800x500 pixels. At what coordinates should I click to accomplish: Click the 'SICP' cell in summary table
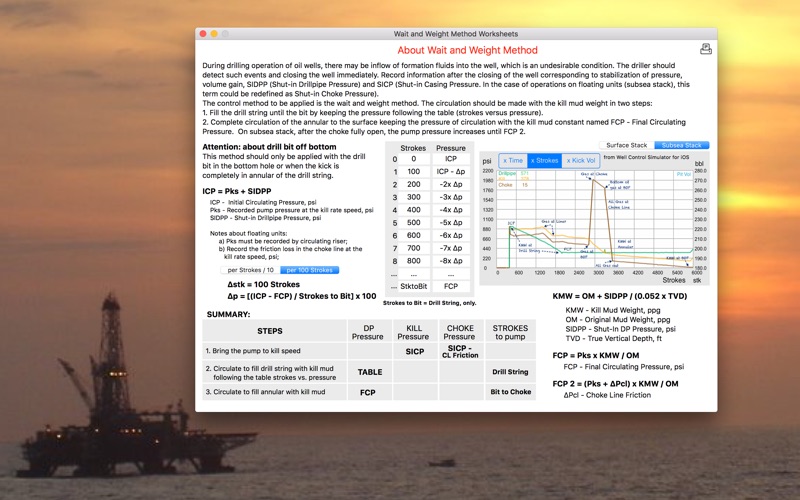click(x=414, y=351)
